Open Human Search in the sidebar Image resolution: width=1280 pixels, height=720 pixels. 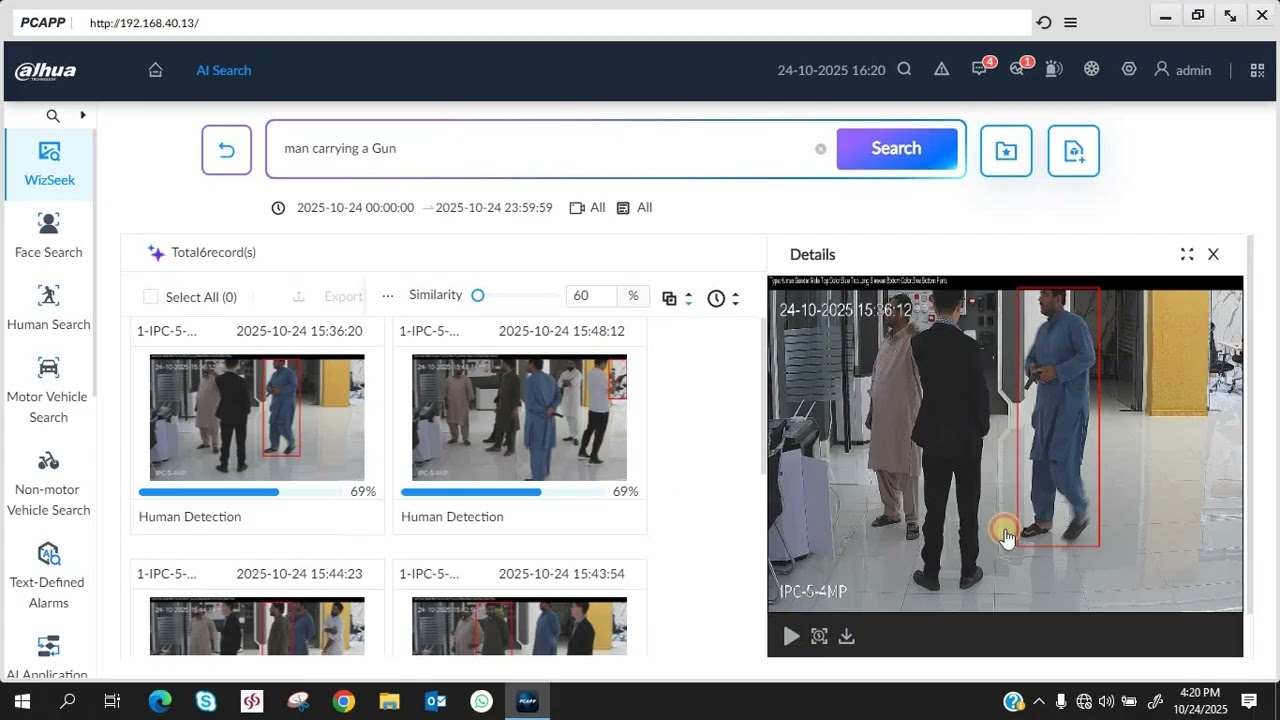[x=49, y=308]
